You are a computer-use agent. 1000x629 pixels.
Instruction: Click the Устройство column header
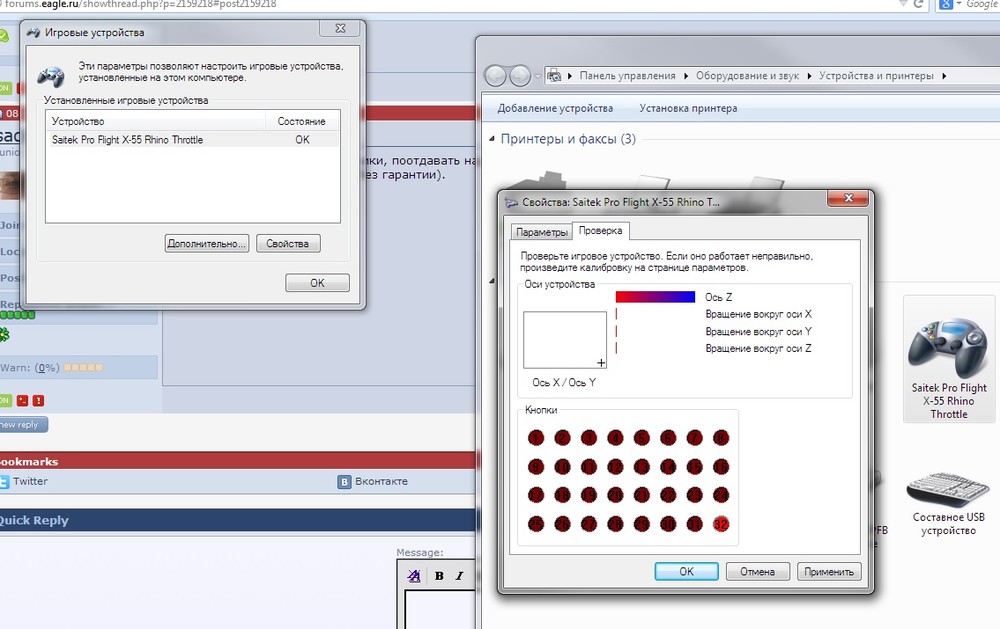click(156, 121)
